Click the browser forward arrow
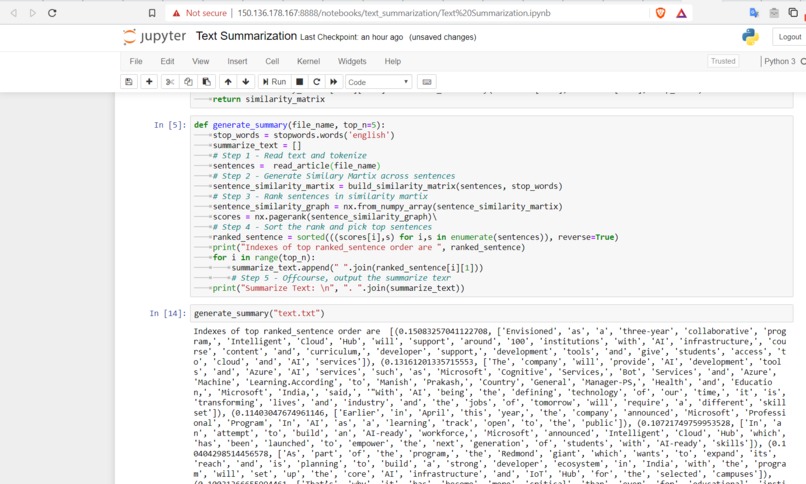This screenshot has height=484, width=806. click(33, 13)
